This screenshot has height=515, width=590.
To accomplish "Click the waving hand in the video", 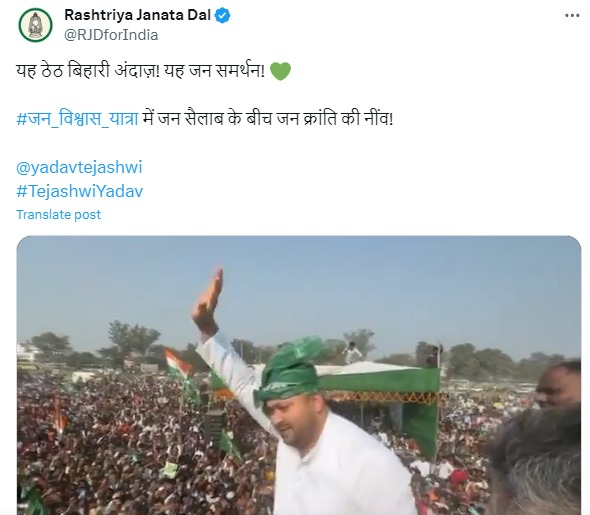I will 208,301.
